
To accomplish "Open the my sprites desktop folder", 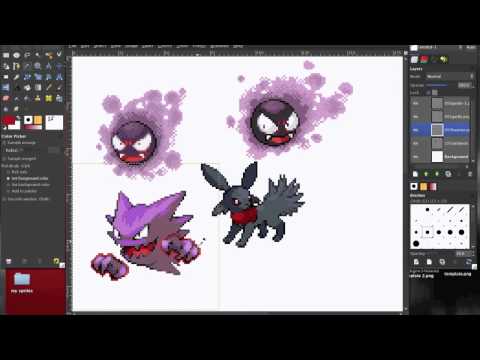I will 22,283.
